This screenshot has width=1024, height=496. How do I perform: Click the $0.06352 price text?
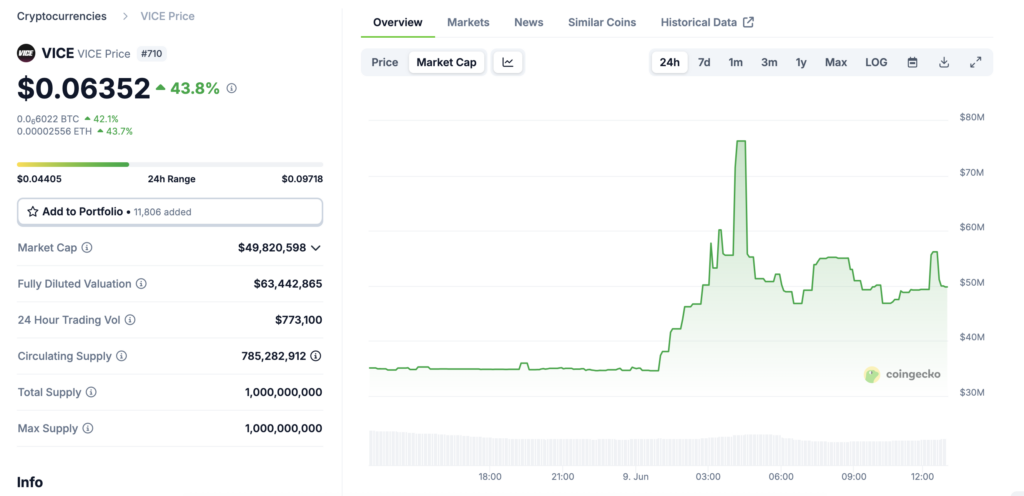point(84,89)
